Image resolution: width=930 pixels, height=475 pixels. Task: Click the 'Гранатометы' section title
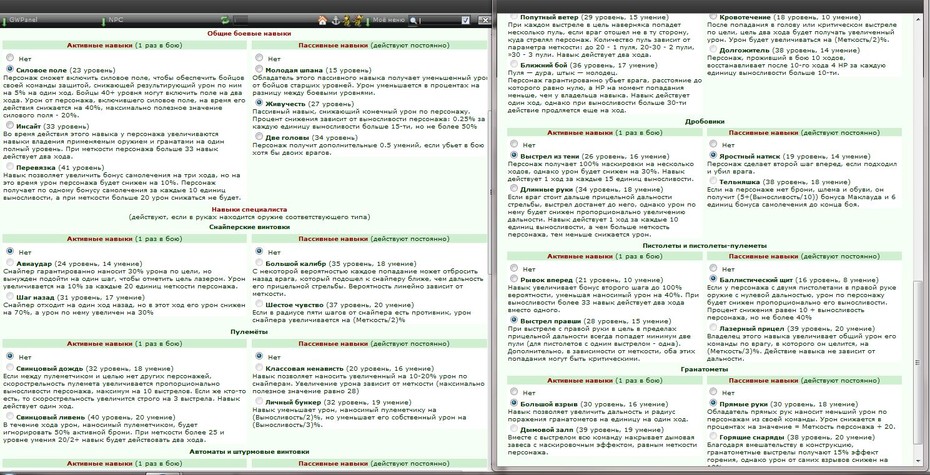pyautogui.click(x=705, y=369)
